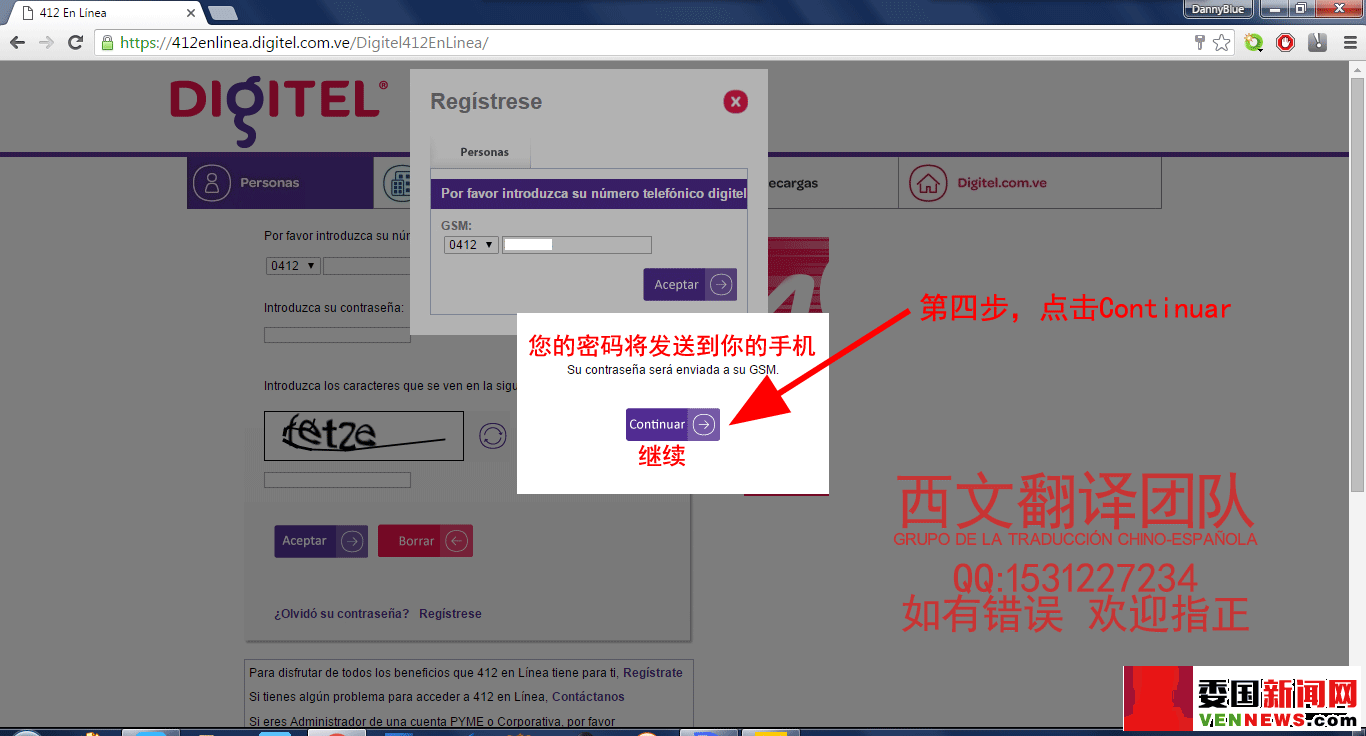This screenshot has height=736, width=1366.
Task: Go back with the browser back arrow
Action: [x=17, y=43]
